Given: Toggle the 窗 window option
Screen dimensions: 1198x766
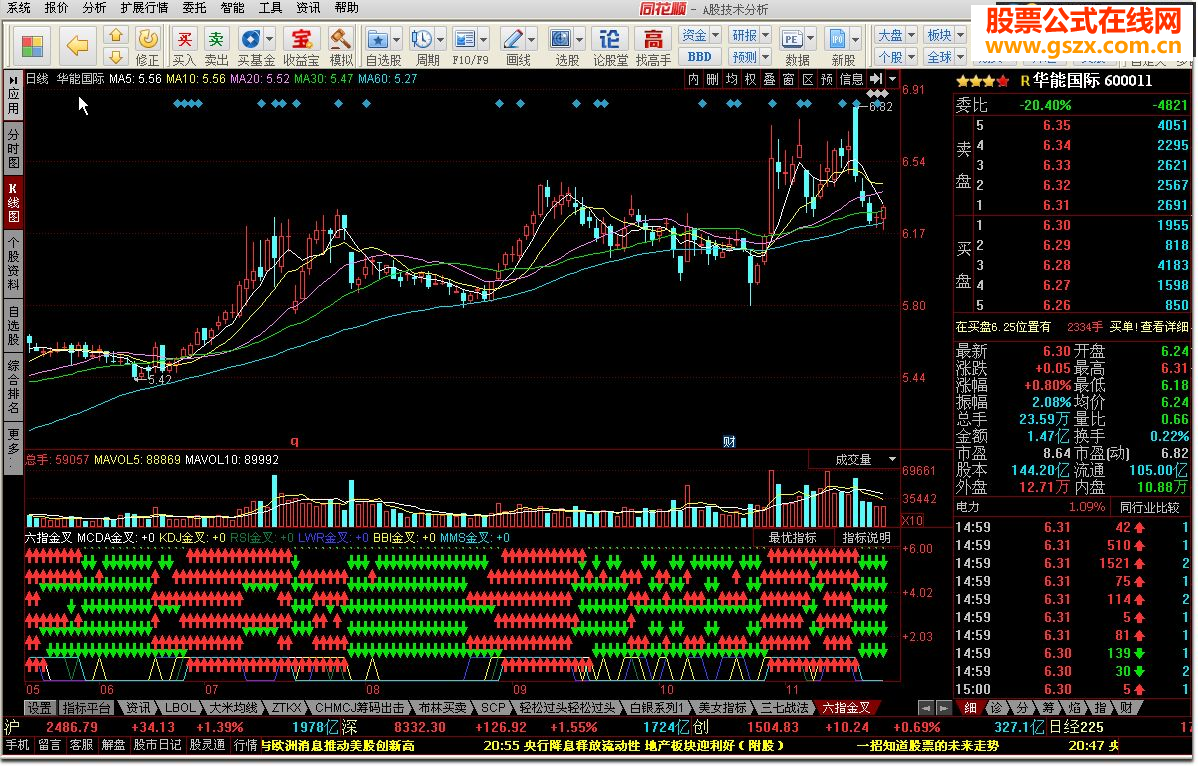Looking at the screenshot, I should click(x=788, y=79).
